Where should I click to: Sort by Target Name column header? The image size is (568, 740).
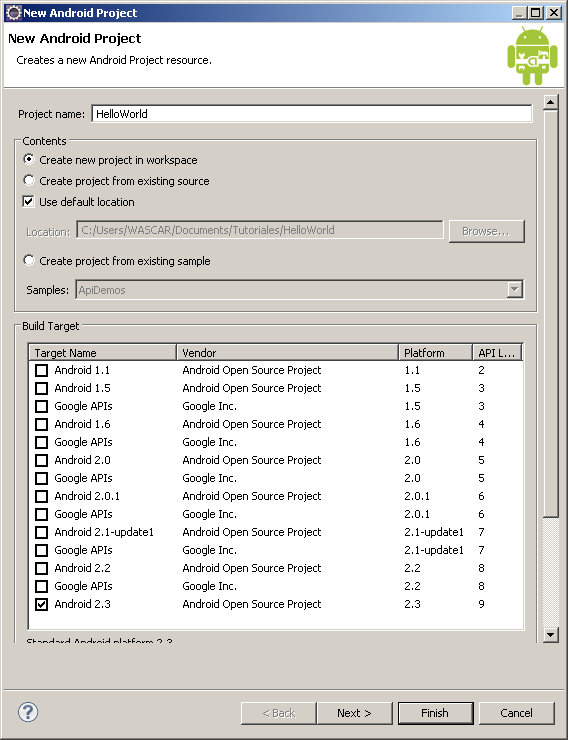tap(102, 353)
